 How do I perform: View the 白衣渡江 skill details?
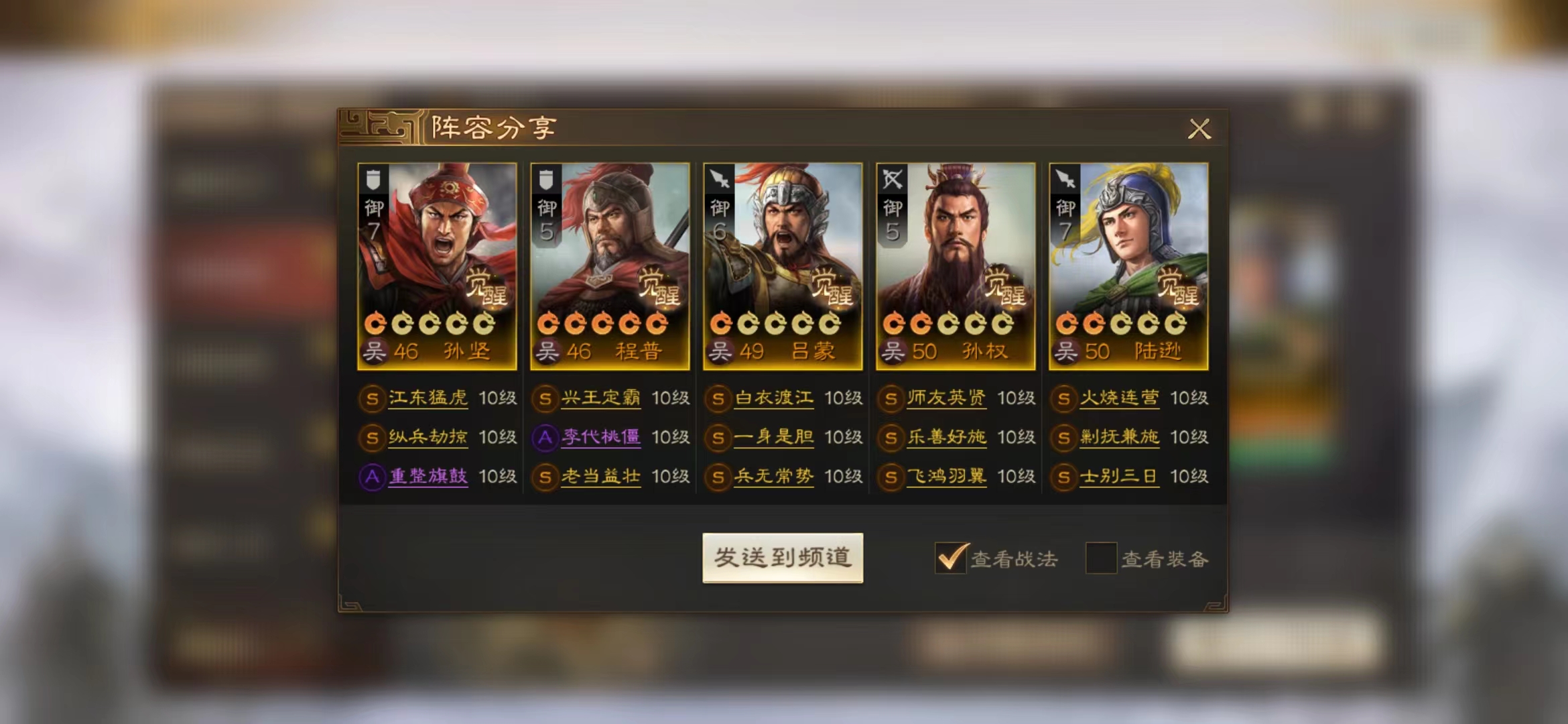(774, 398)
